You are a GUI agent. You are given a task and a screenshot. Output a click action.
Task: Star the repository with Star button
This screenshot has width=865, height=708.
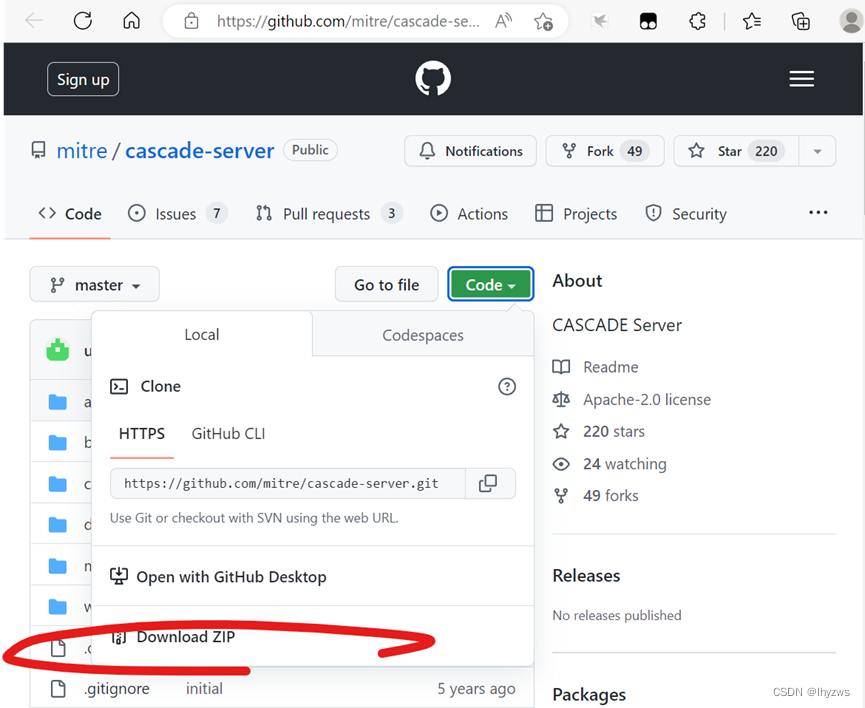click(736, 151)
